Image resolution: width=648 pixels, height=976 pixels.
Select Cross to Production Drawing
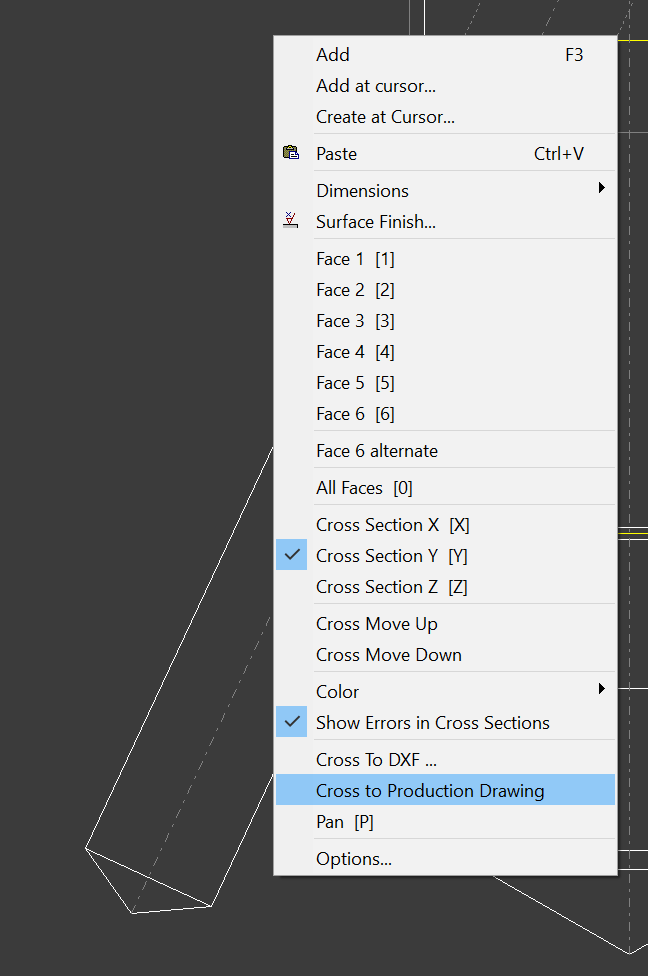click(445, 791)
